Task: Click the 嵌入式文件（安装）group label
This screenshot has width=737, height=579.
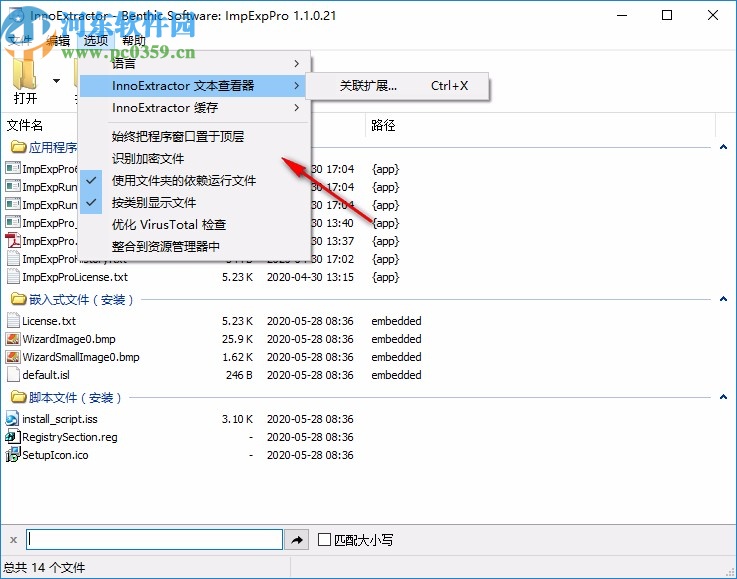Action: [x=81, y=299]
